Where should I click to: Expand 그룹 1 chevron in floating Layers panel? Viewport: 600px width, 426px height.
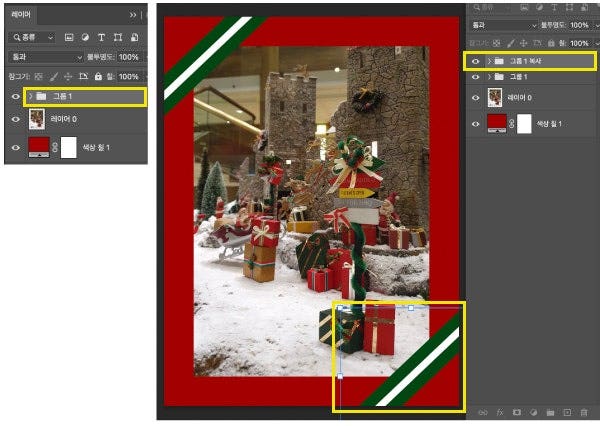pyautogui.click(x=30, y=96)
